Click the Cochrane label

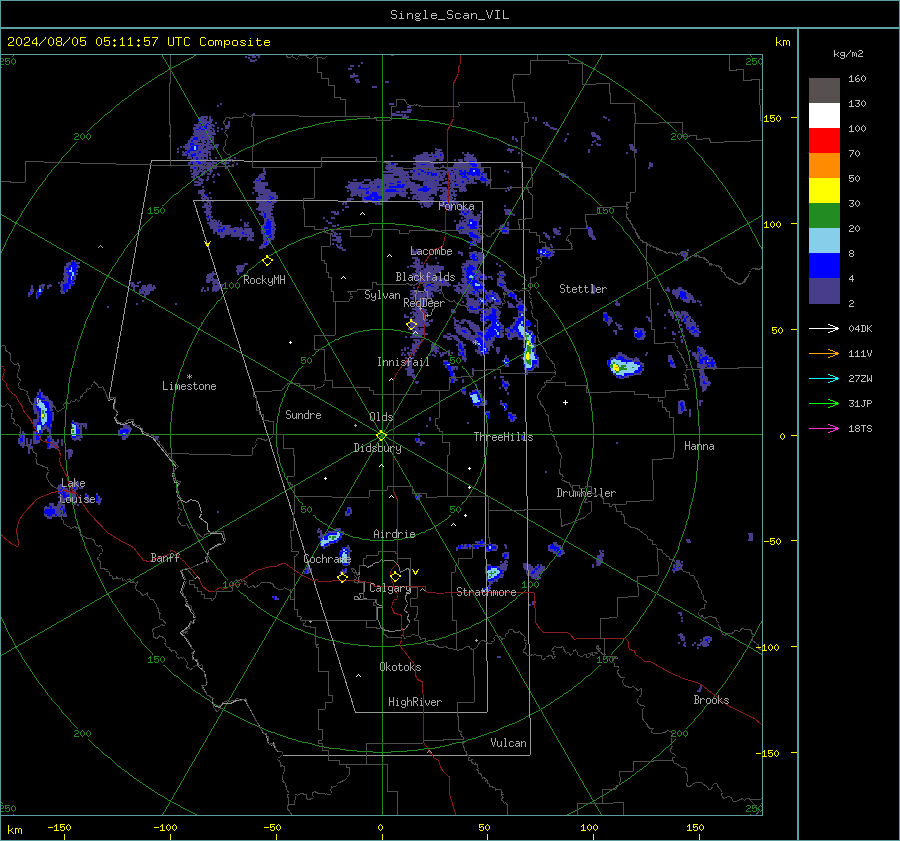[x=327, y=559]
